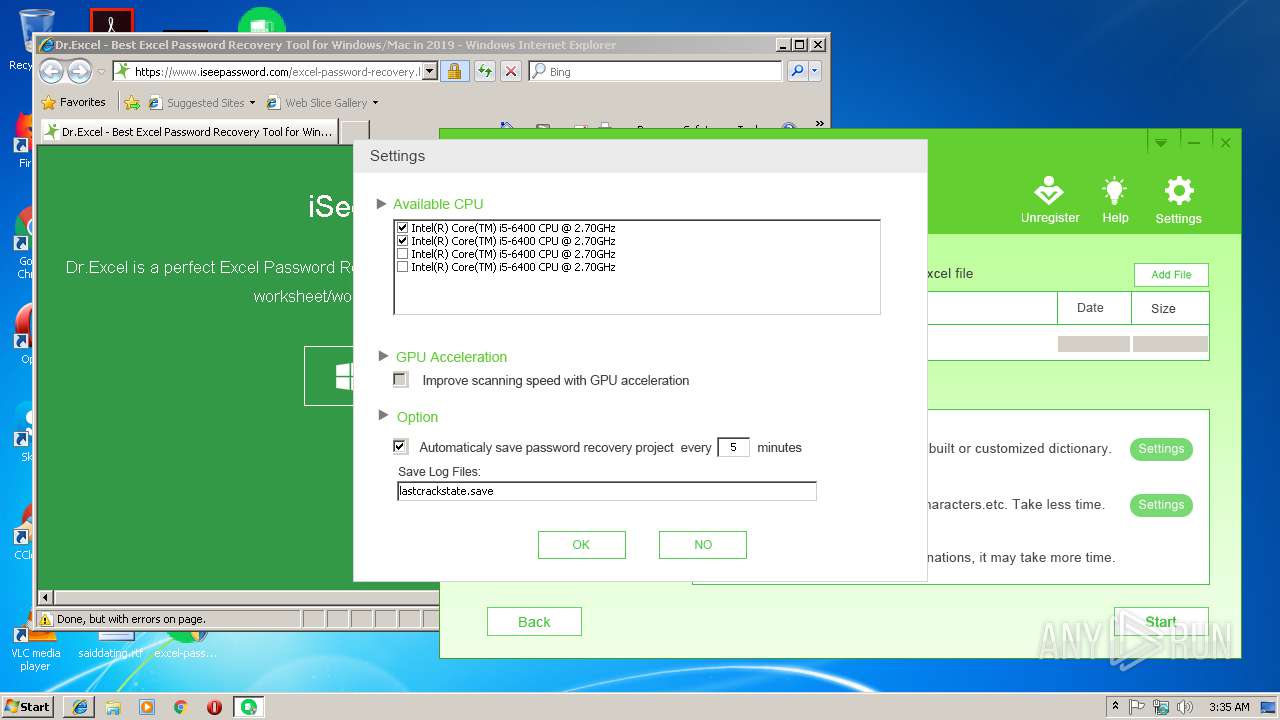Click the Save Log Files path field
Viewport: 1280px width, 720px height.
click(x=607, y=491)
